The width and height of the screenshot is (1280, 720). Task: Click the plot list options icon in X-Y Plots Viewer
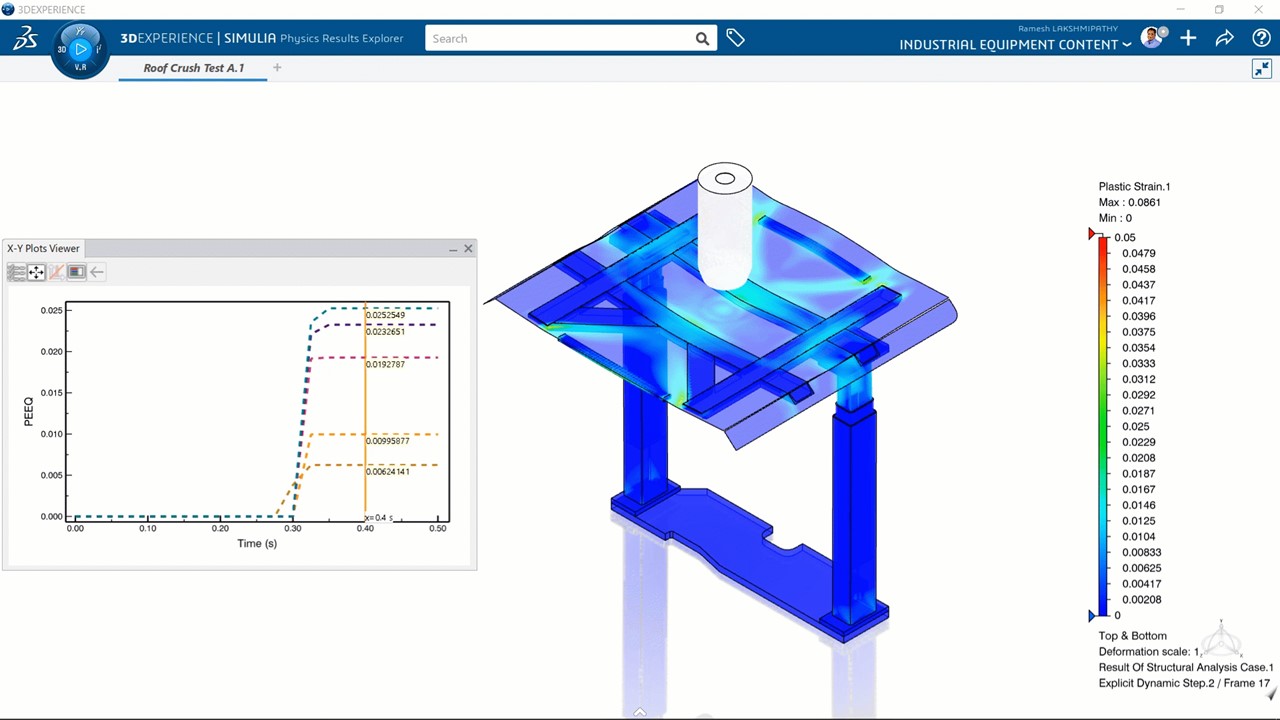[x=16, y=272]
